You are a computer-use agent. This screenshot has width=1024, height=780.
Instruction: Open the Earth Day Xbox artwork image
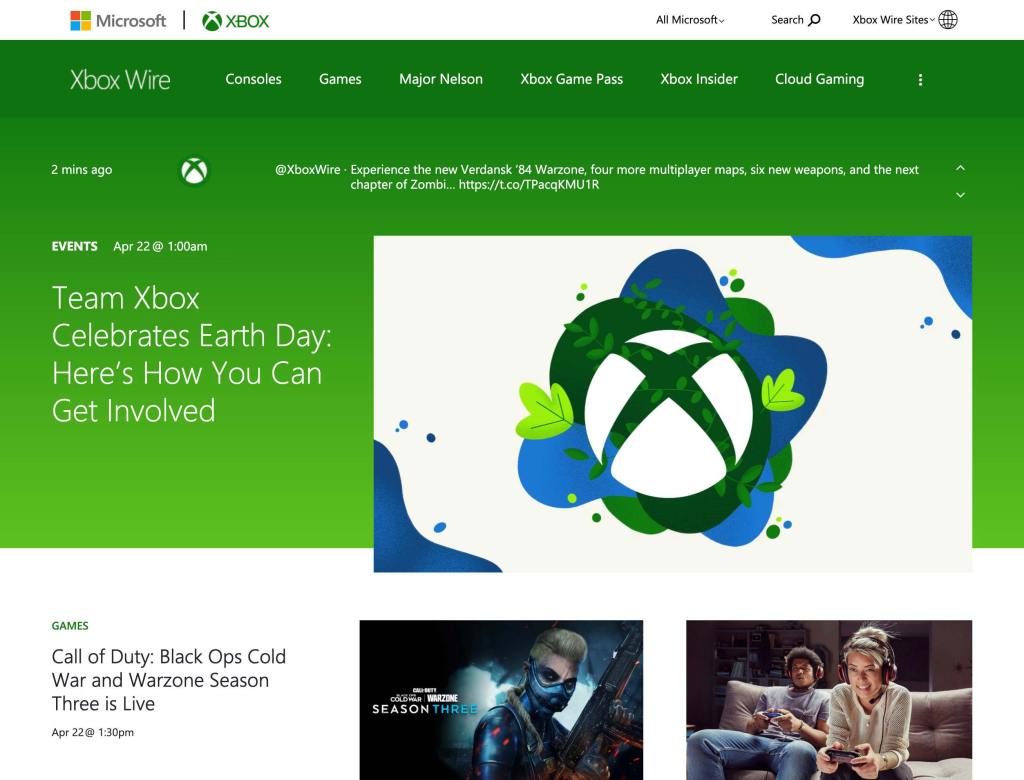click(673, 404)
